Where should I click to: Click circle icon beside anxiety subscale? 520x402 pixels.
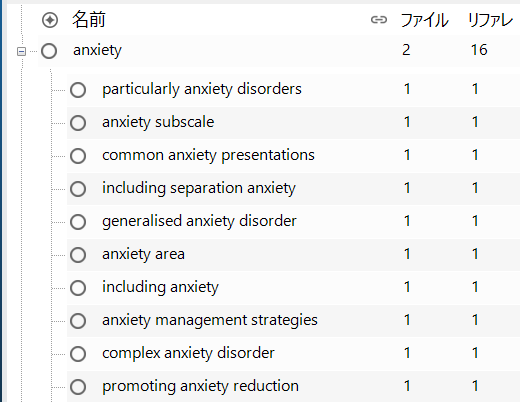click(x=78, y=123)
